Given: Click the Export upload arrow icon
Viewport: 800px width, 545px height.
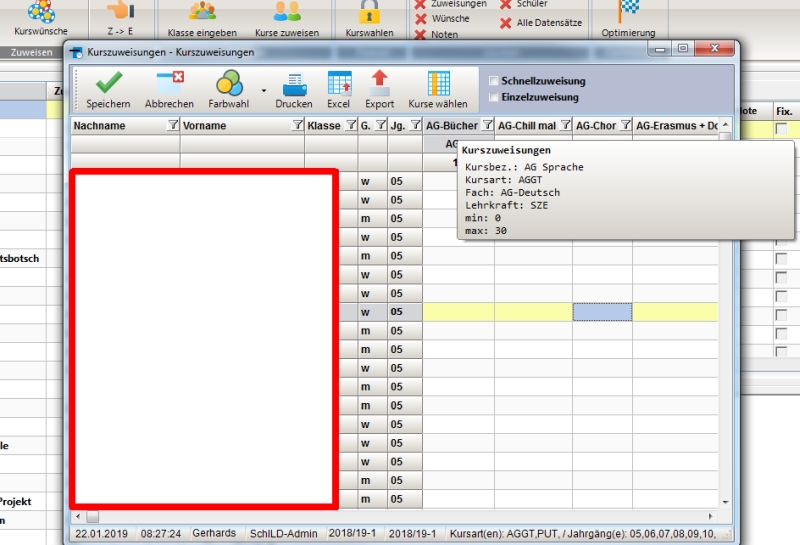Looking at the screenshot, I should click(379, 83).
